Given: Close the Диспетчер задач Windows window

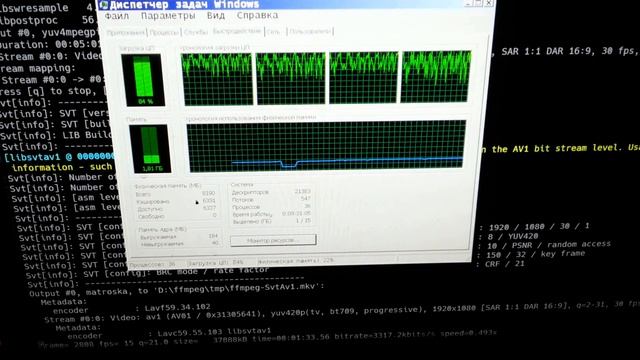Looking at the screenshot, I should click(x=489, y=3).
